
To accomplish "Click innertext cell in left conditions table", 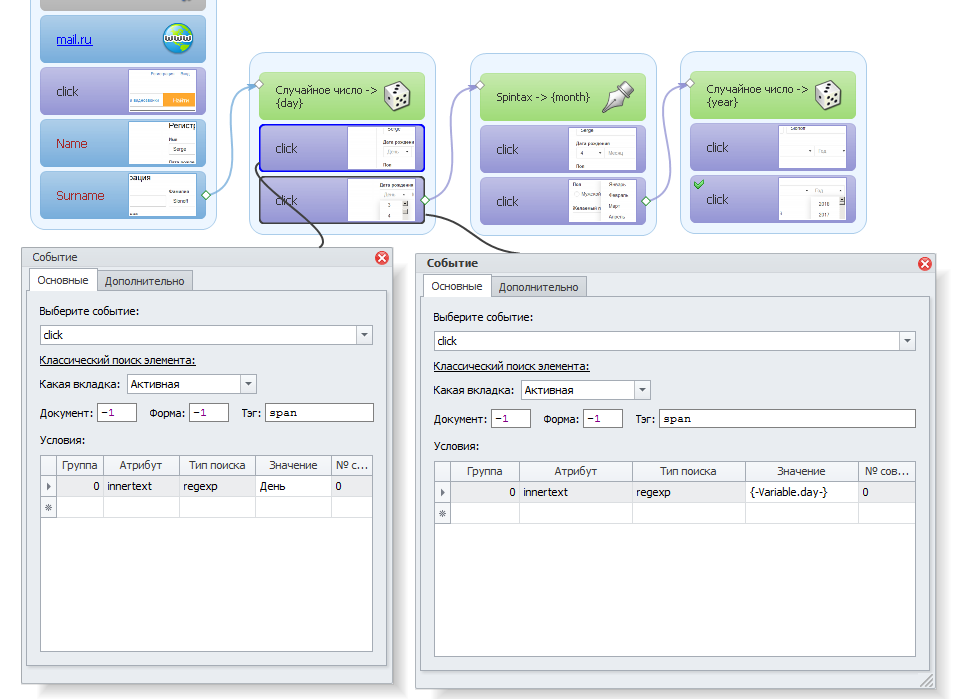I will [141, 486].
